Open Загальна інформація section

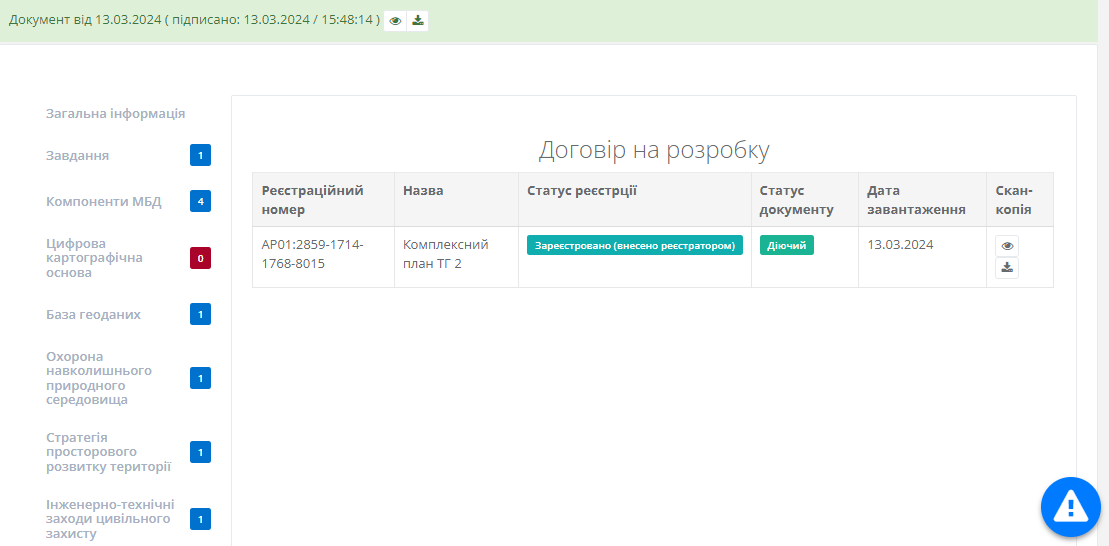[x=115, y=113]
